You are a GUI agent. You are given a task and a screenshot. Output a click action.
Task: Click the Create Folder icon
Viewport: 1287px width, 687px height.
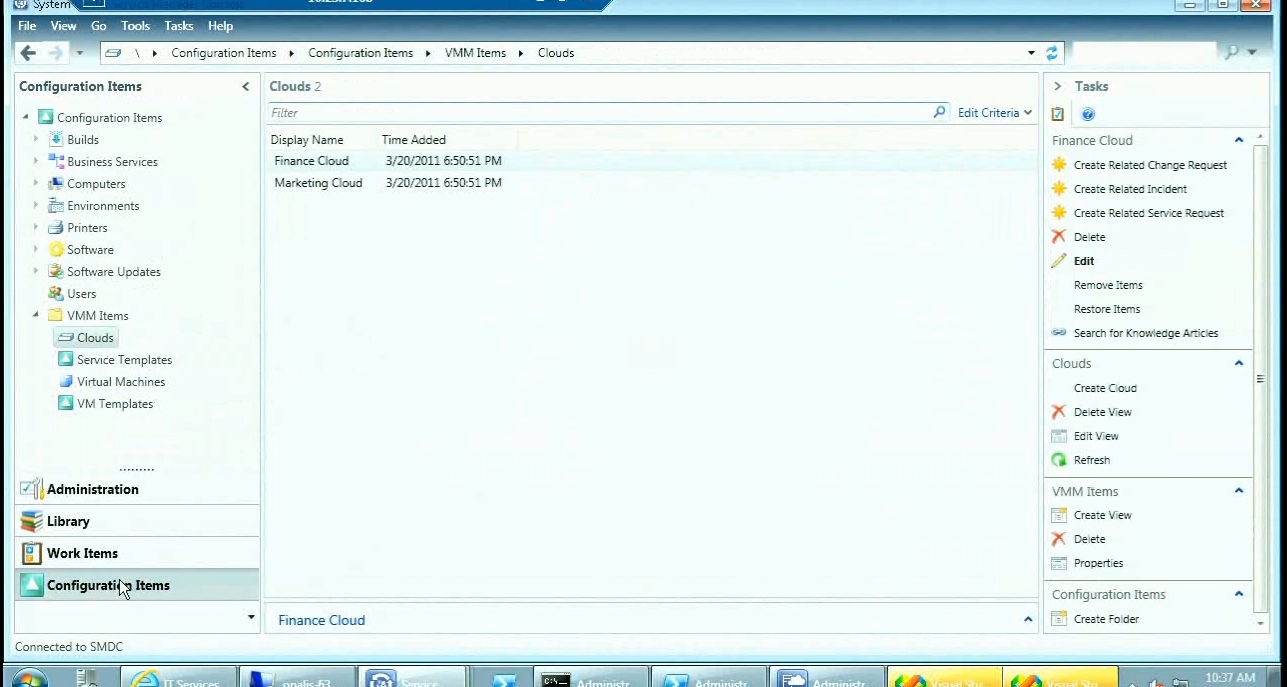(1059, 619)
